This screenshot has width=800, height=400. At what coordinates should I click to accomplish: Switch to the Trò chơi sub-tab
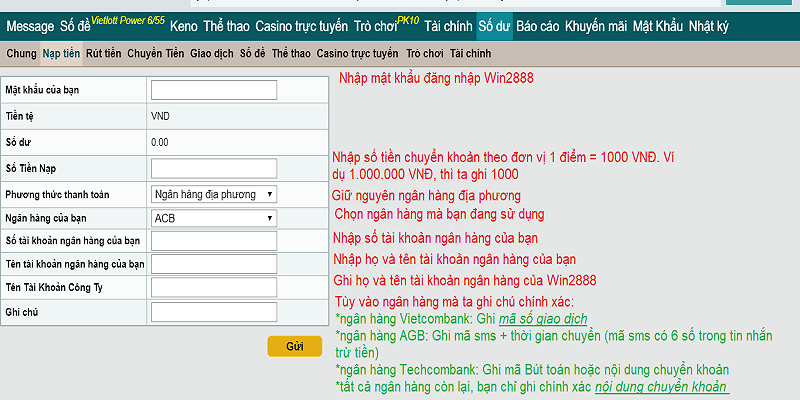[425, 54]
